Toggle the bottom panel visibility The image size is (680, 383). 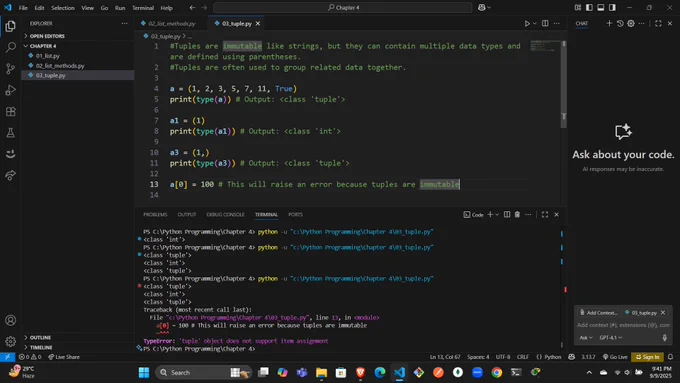[x=601, y=7]
